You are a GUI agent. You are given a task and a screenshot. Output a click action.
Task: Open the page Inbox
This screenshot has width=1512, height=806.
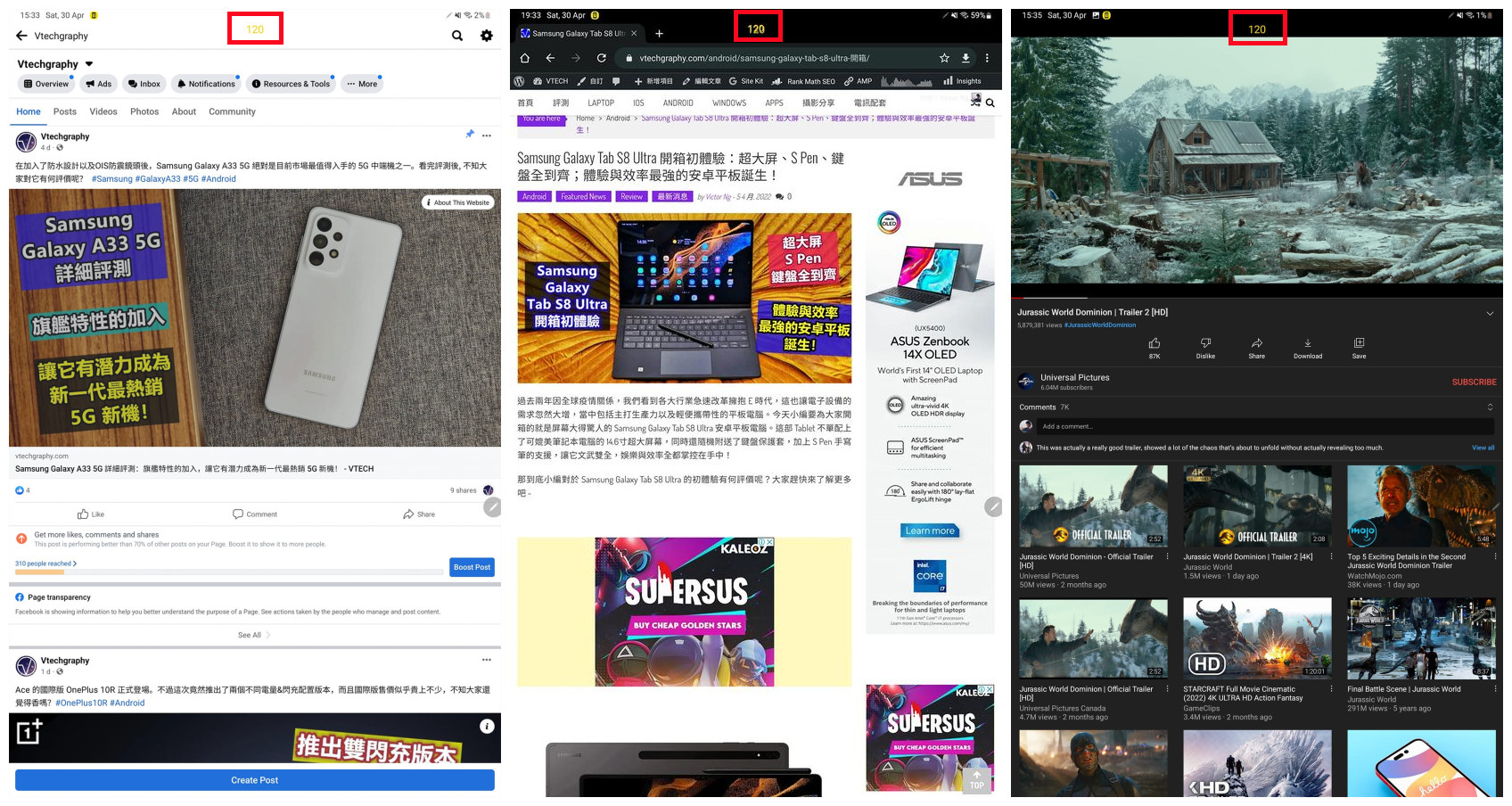pyautogui.click(x=144, y=84)
